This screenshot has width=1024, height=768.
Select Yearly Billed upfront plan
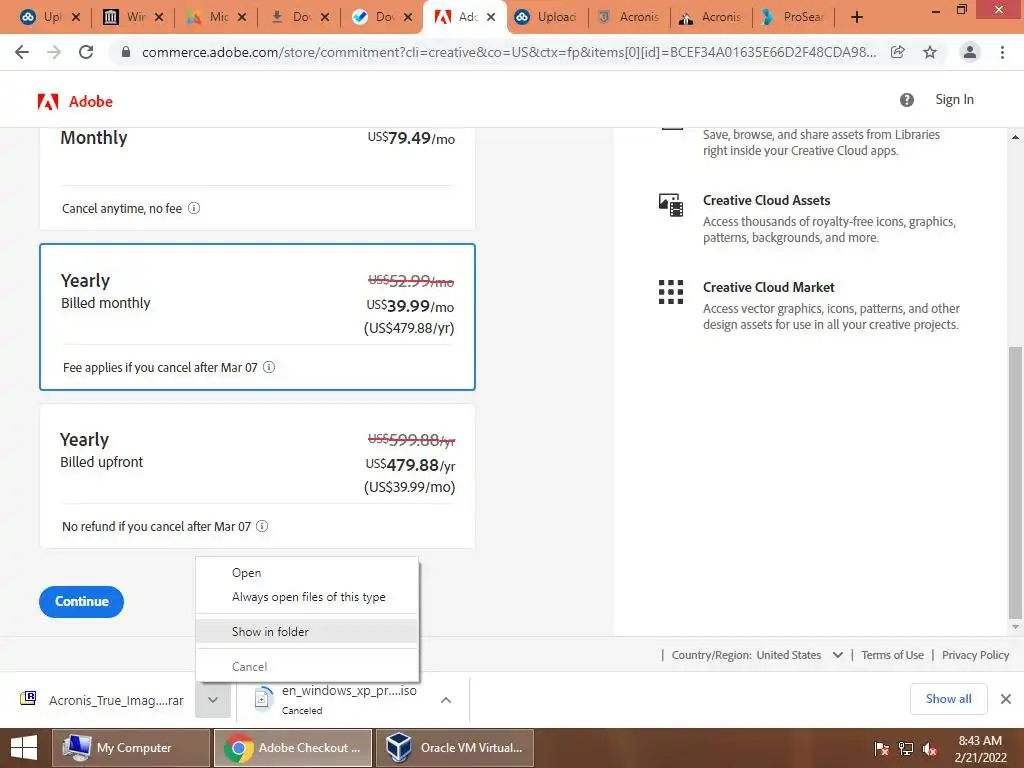(x=257, y=476)
